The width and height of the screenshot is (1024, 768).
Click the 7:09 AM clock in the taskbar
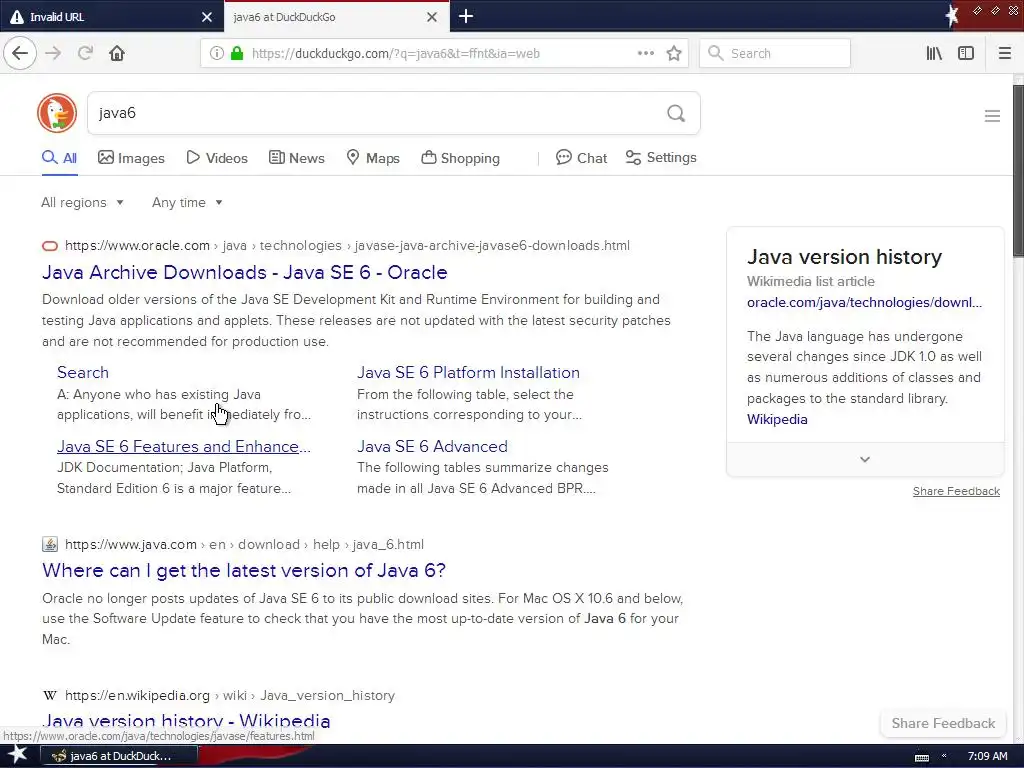(x=987, y=756)
